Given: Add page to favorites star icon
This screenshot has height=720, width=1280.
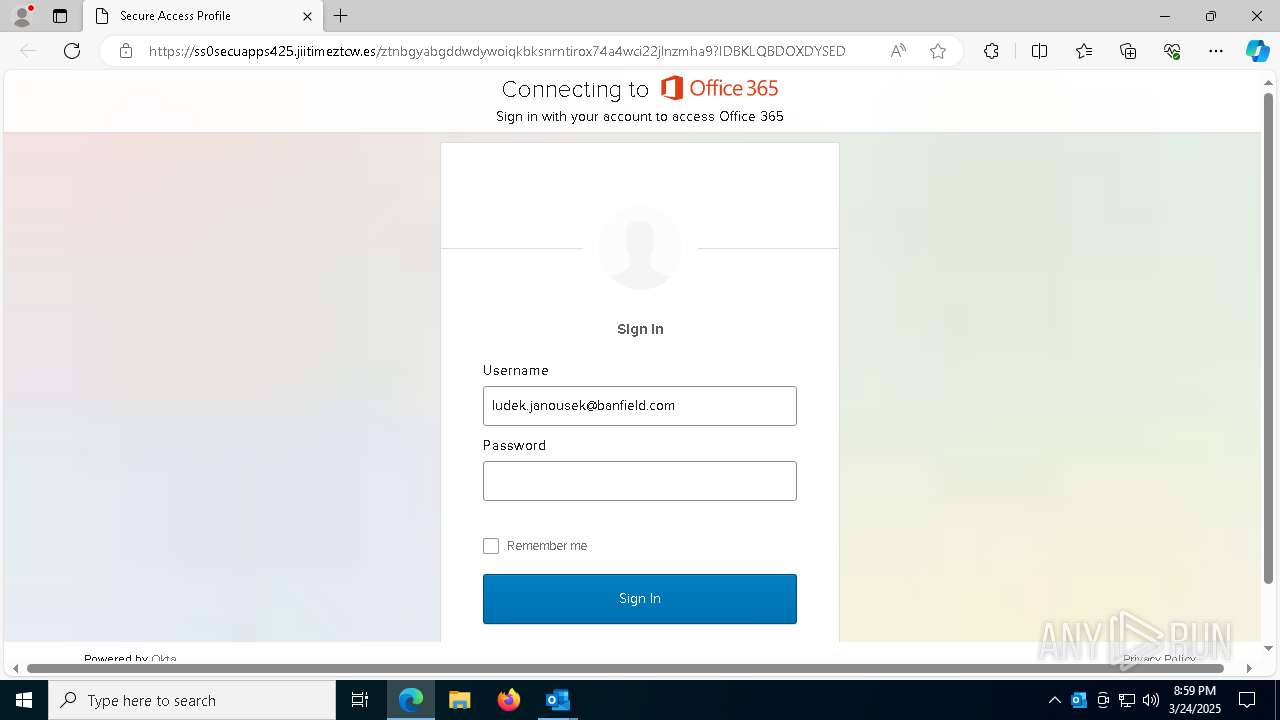Looking at the screenshot, I should pyautogui.click(x=938, y=51).
